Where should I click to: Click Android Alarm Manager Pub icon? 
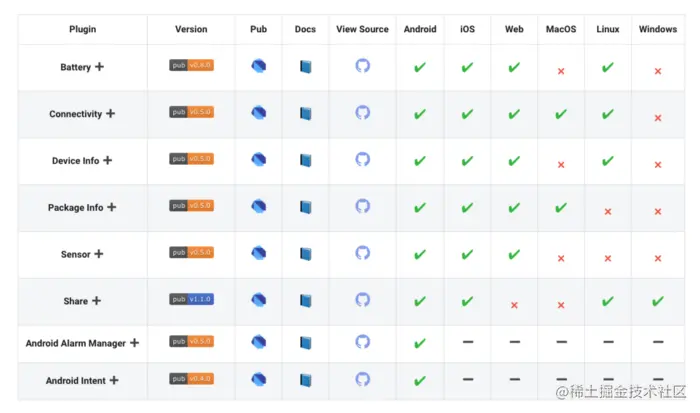click(x=259, y=342)
